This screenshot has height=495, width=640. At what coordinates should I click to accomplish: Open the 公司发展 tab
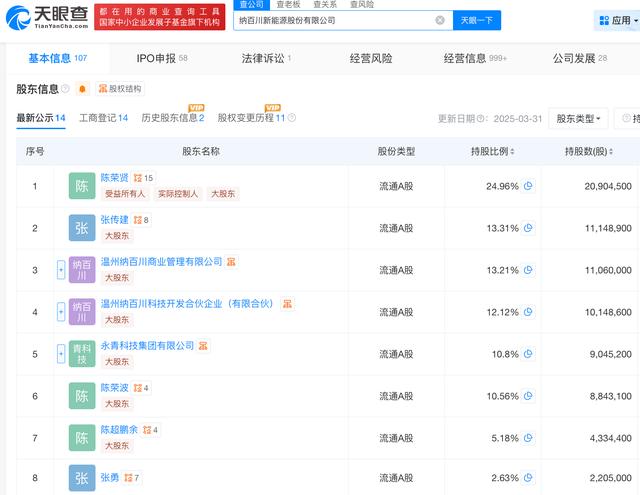coord(580,58)
